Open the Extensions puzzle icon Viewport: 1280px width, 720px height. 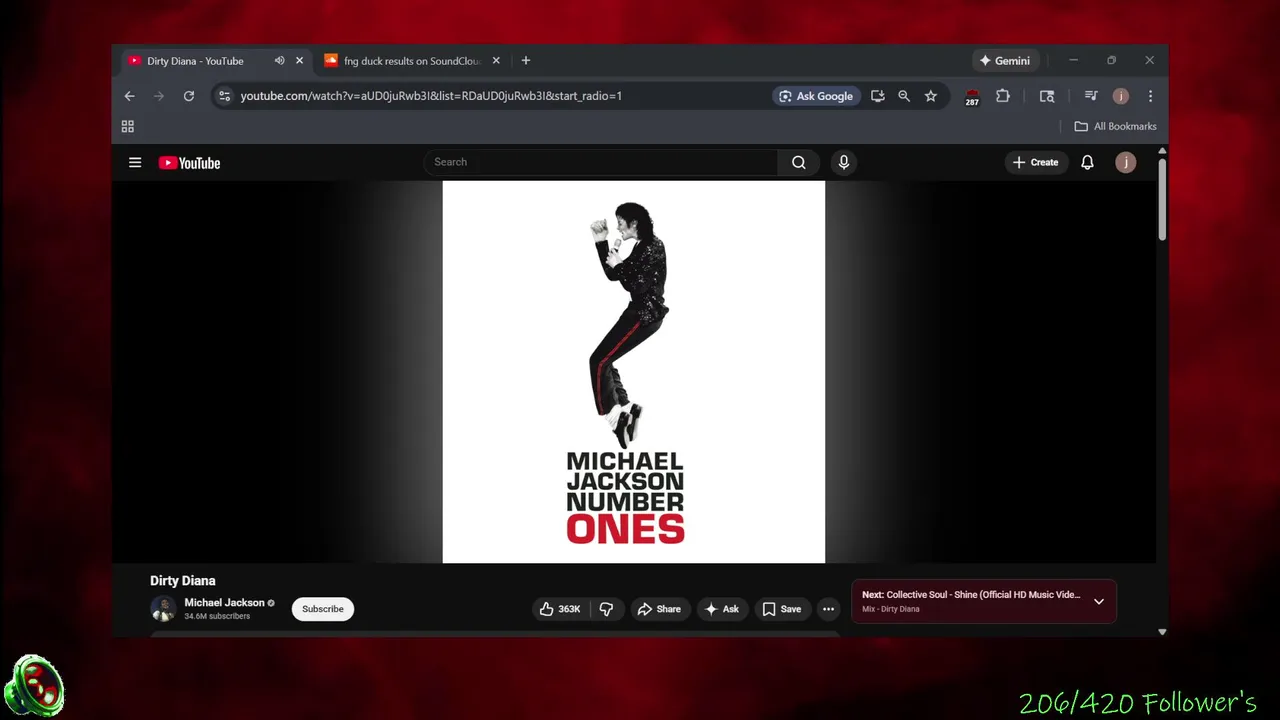1003,96
